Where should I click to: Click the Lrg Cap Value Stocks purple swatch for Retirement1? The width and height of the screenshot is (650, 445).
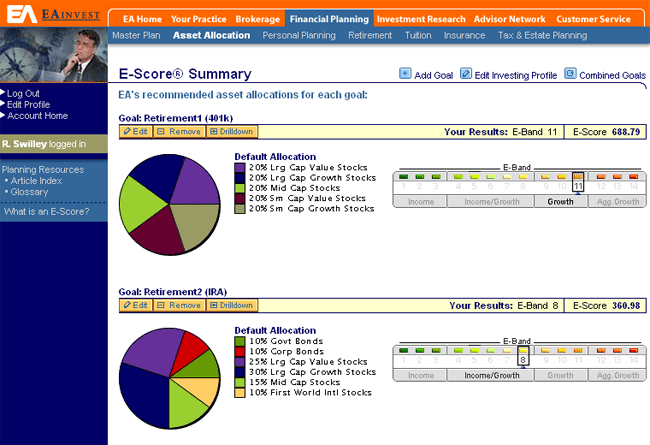point(240,168)
